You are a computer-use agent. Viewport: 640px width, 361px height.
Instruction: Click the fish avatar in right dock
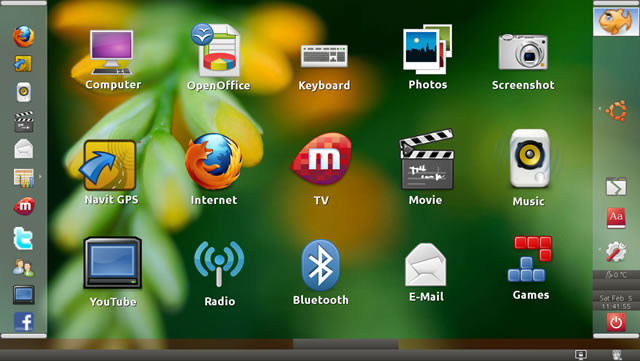click(616, 21)
